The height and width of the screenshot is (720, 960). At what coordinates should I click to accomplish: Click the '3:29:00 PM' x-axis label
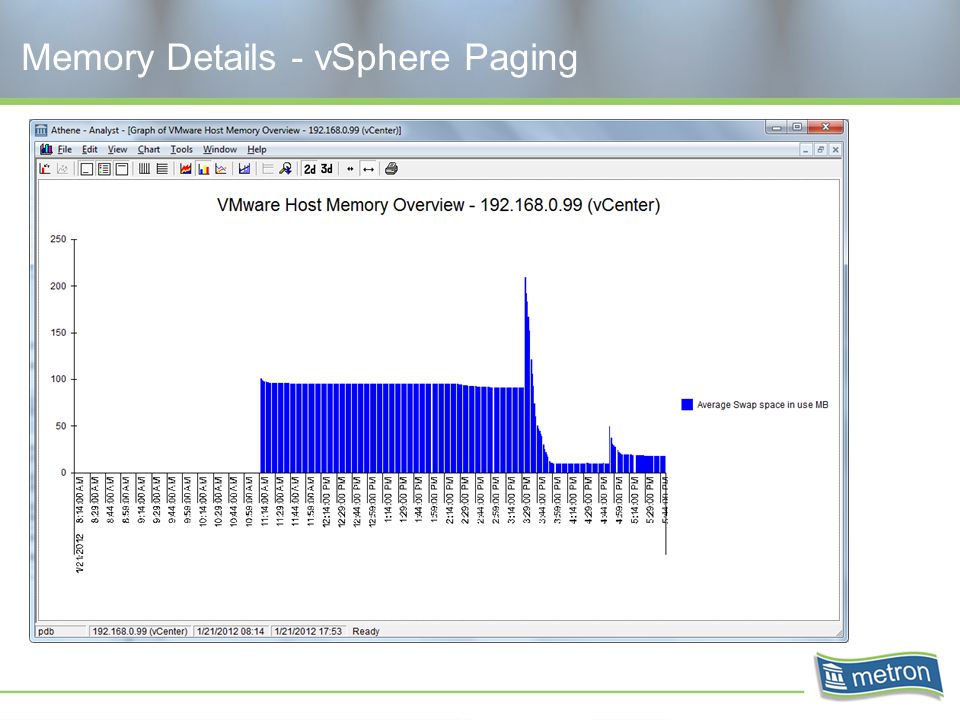(527, 500)
